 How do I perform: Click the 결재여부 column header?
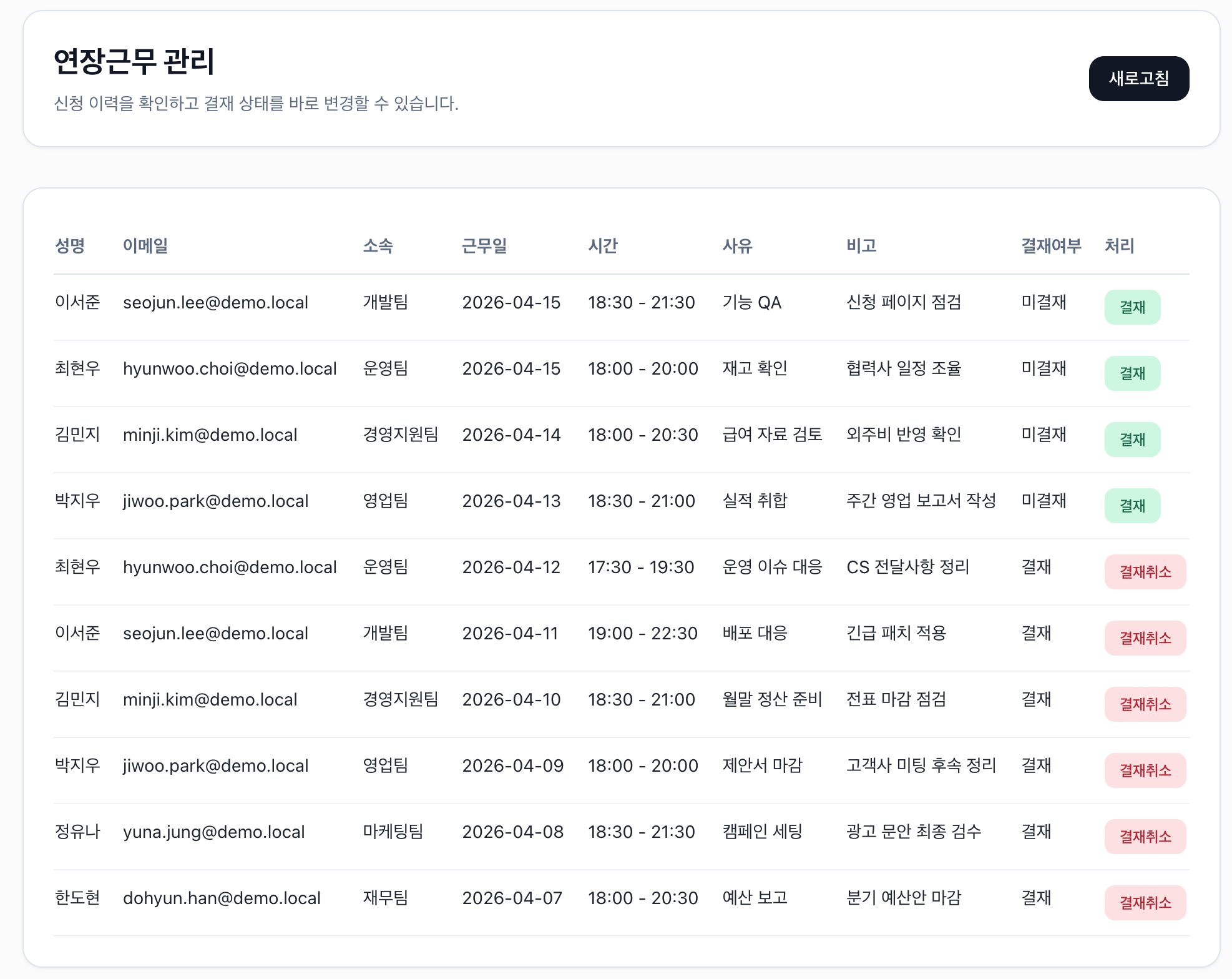1050,246
